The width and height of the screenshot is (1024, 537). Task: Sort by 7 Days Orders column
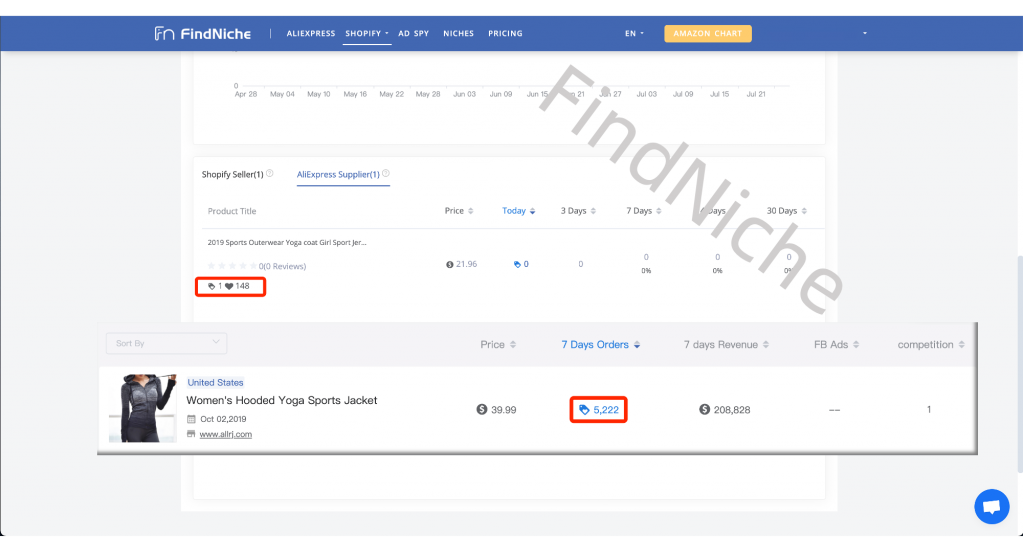point(601,344)
